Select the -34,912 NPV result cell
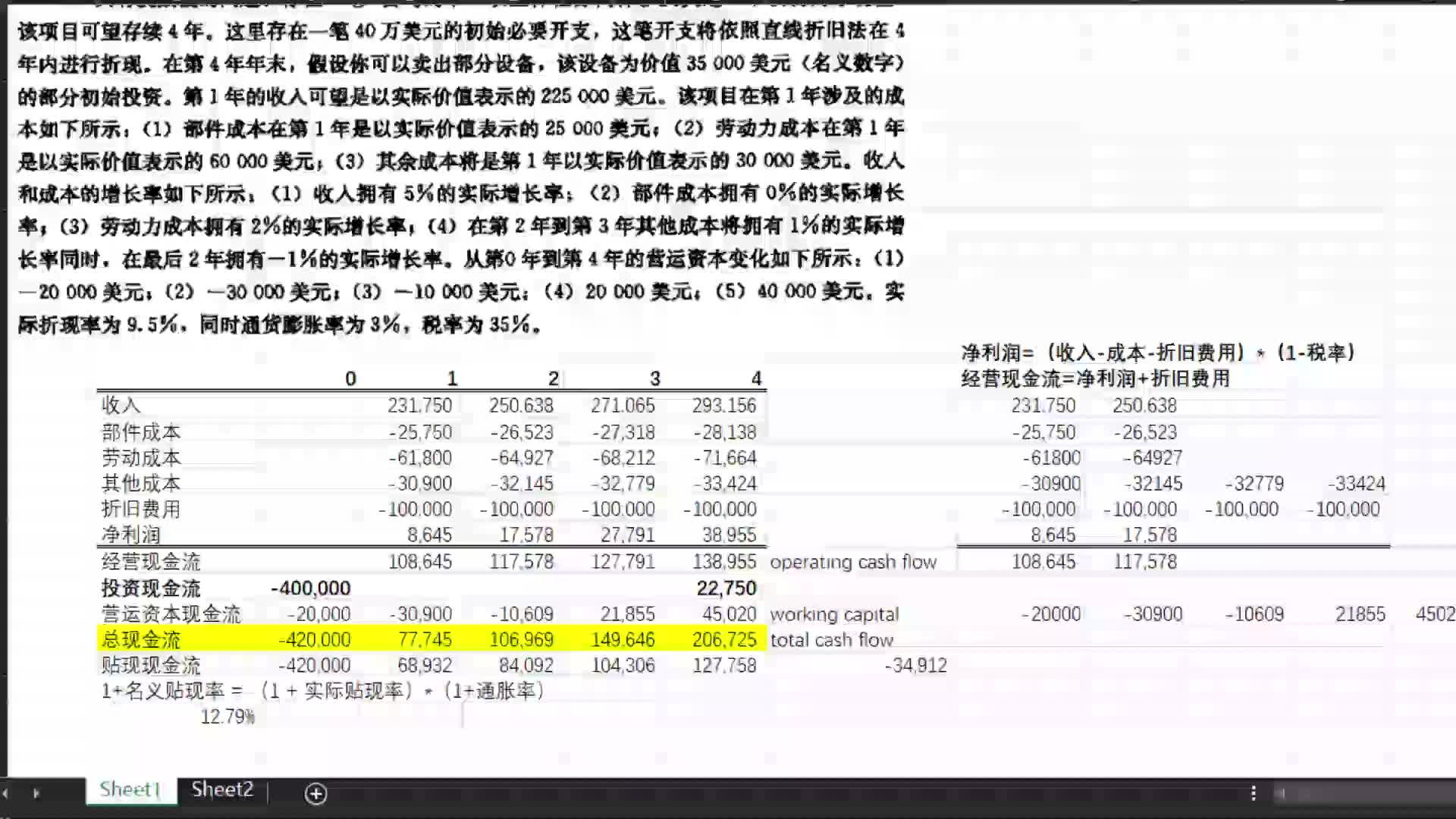The height and width of the screenshot is (819, 1456). (x=915, y=666)
